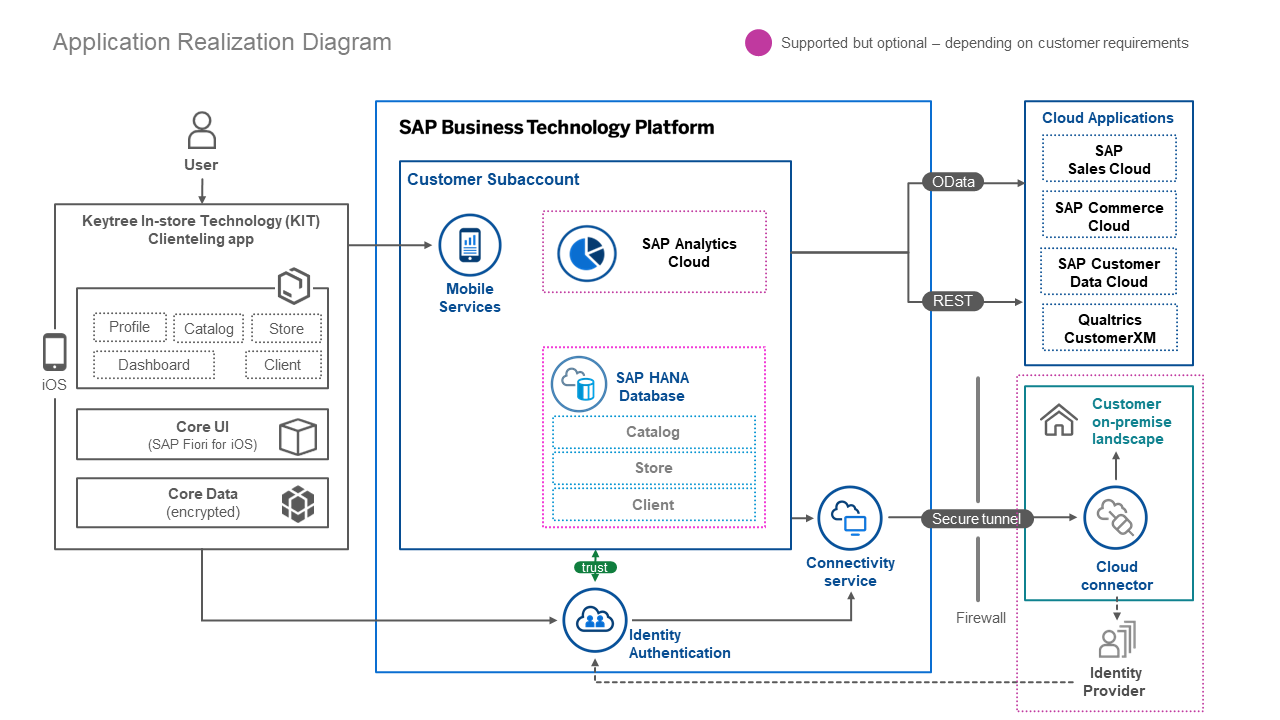Click the Mobile Services icon
Image resolution: width=1280 pixels, height=720 pixels.
470,245
